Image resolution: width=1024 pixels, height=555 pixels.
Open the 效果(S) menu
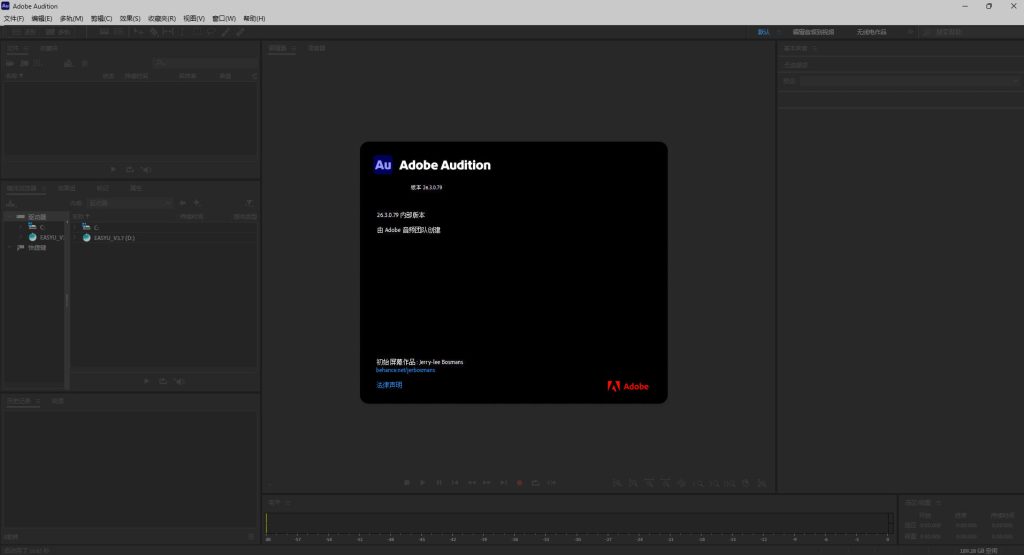pyautogui.click(x=130, y=18)
